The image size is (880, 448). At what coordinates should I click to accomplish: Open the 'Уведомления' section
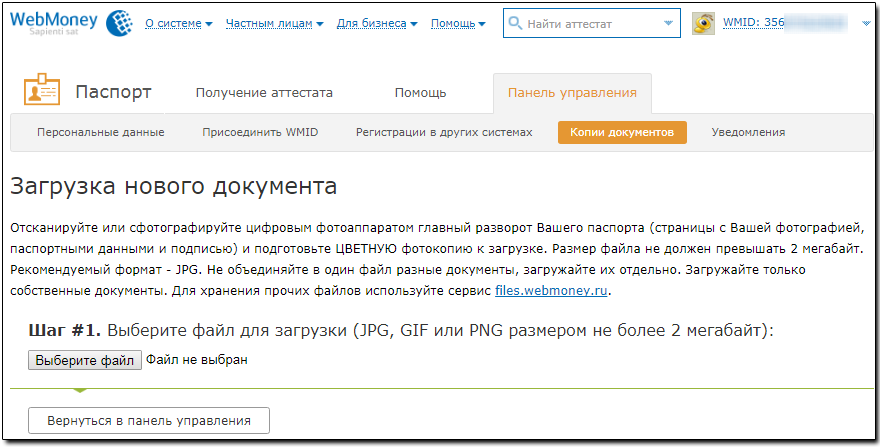pyautogui.click(x=748, y=132)
